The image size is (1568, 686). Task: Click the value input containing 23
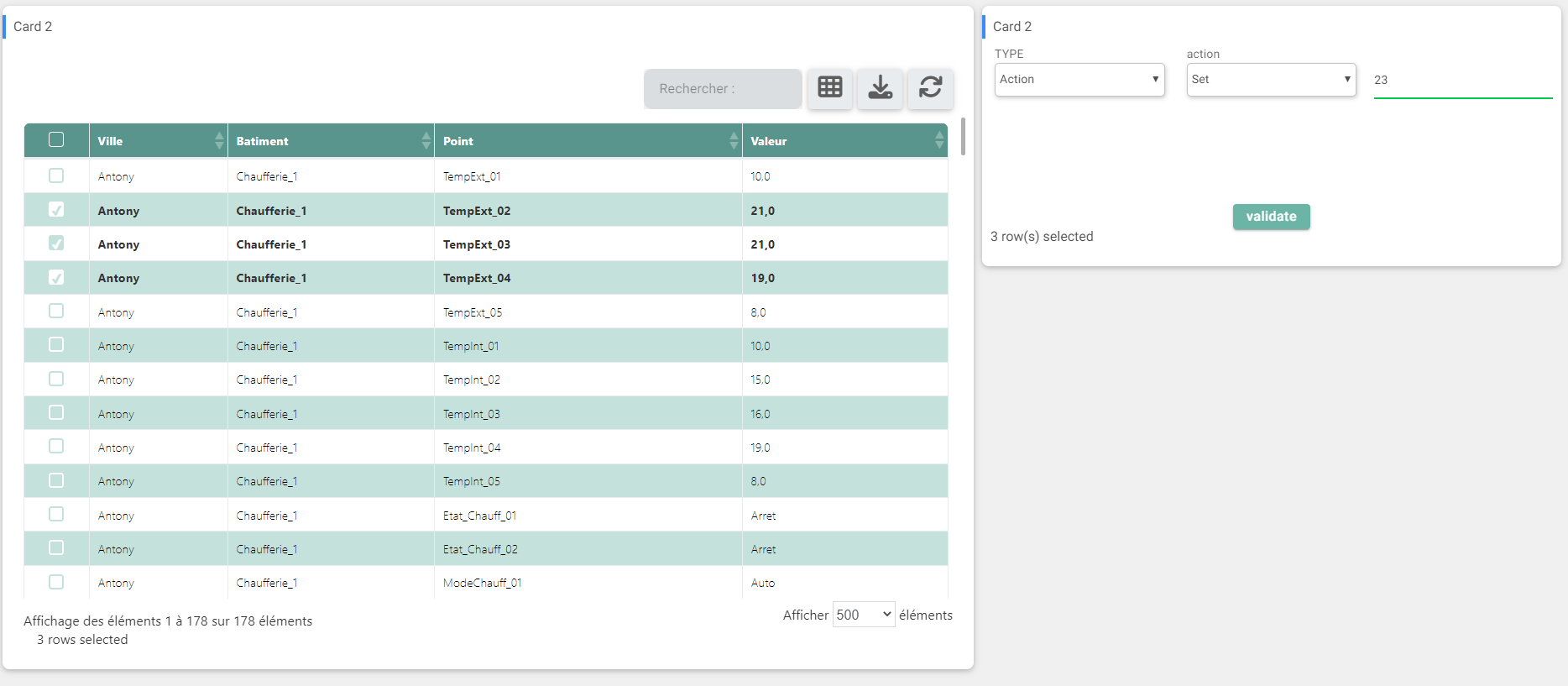click(1461, 81)
